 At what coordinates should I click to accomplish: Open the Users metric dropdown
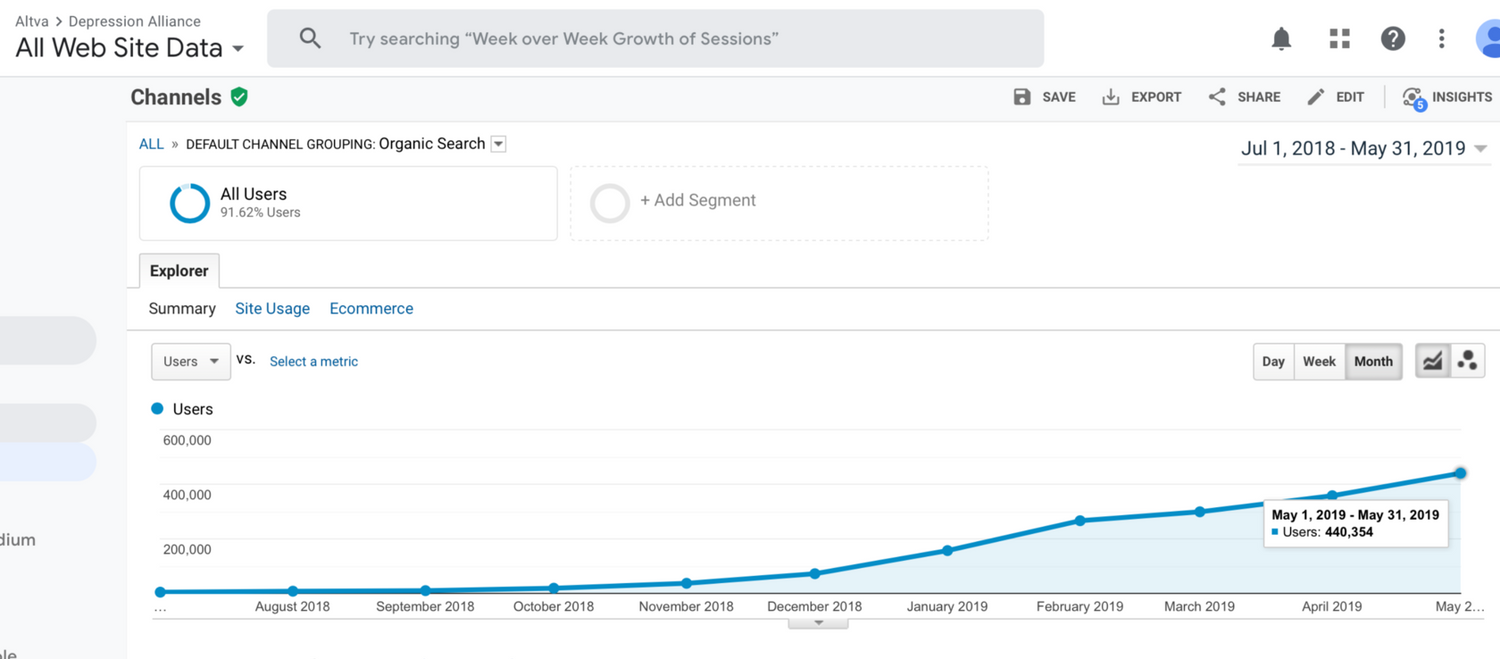(191, 362)
